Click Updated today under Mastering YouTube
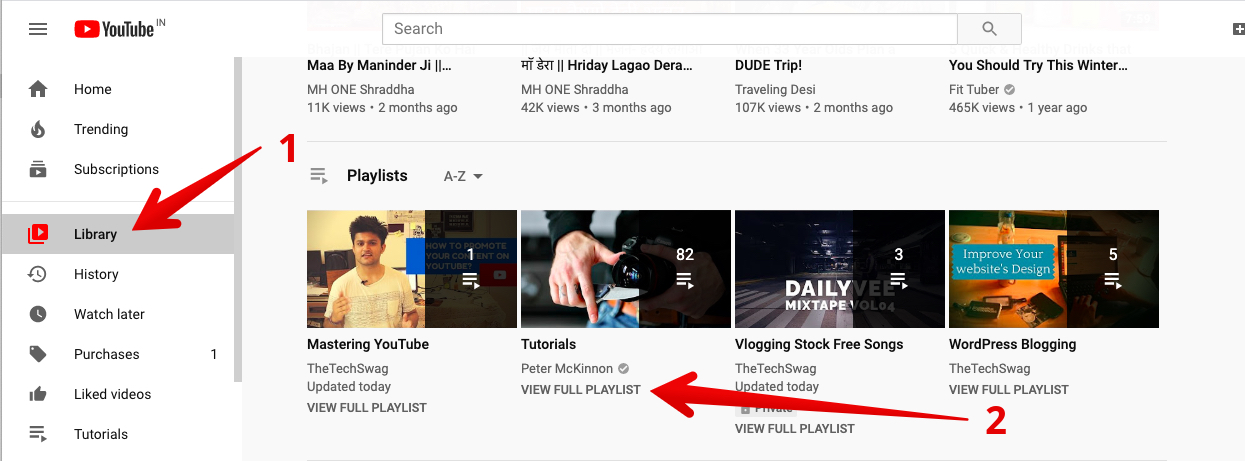The width and height of the screenshot is (1245, 461). (349, 387)
